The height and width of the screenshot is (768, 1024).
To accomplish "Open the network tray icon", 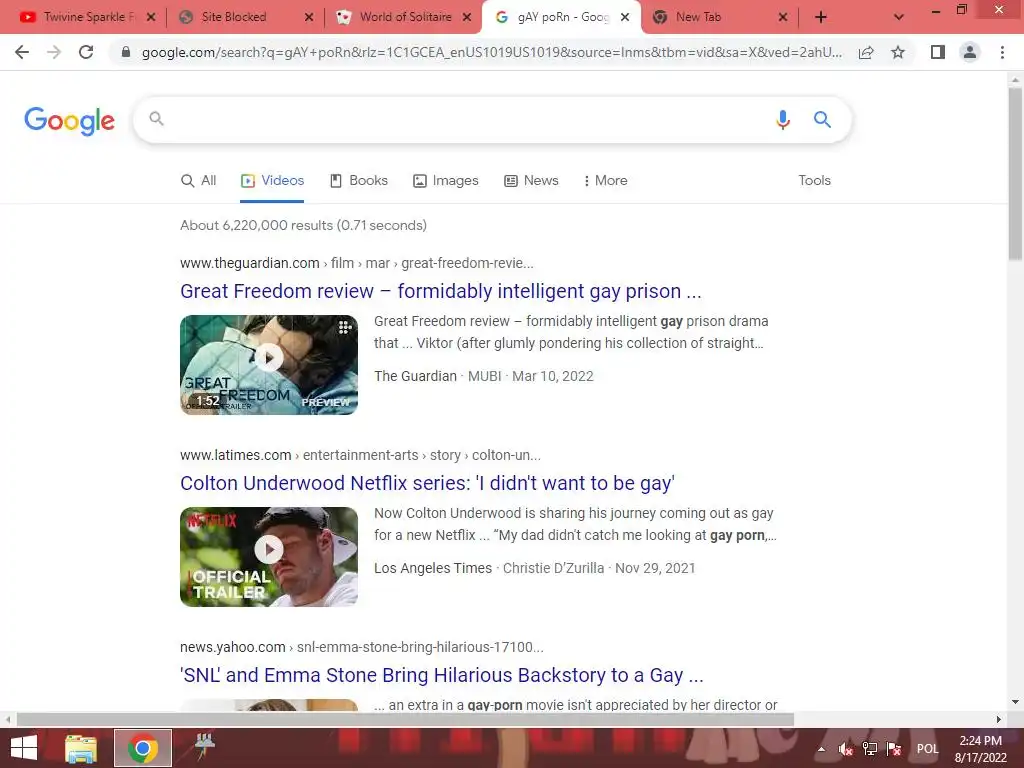I will point(870,749).
